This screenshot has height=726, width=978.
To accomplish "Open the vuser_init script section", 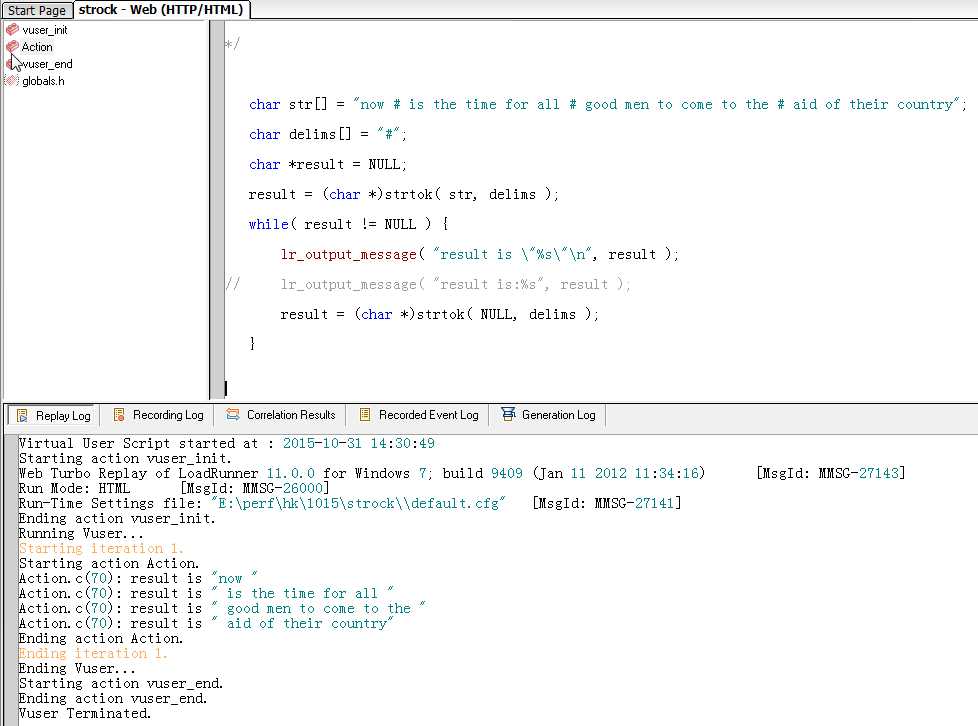I will [44, 30].
